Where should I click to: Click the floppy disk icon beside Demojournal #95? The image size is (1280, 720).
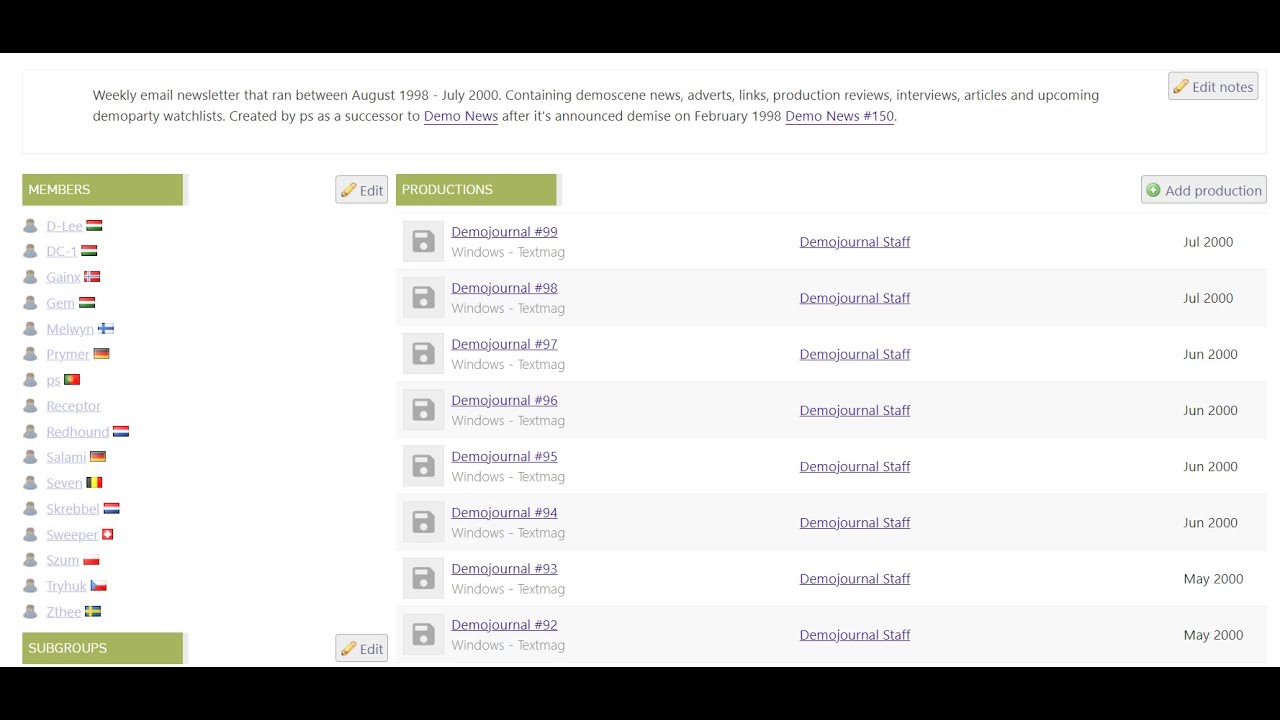(x=423, y=466)
